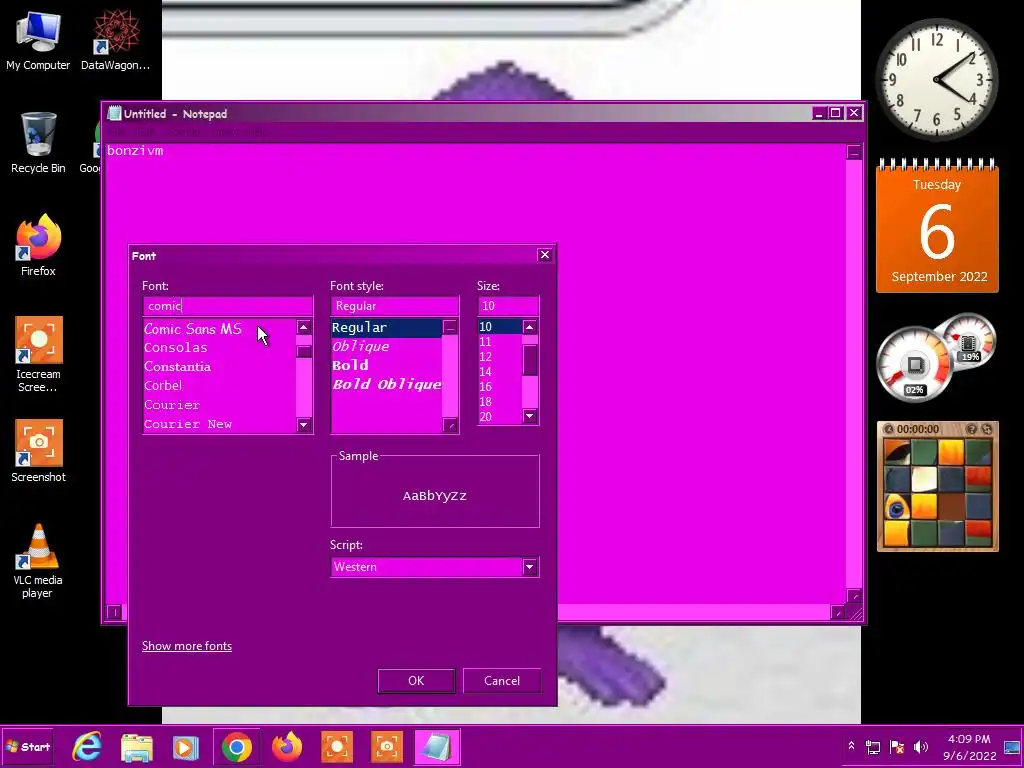The height and width of the screenshot is (768, 1024).
Task: Click inside the Font name input field
Action: tap(228, 306)
